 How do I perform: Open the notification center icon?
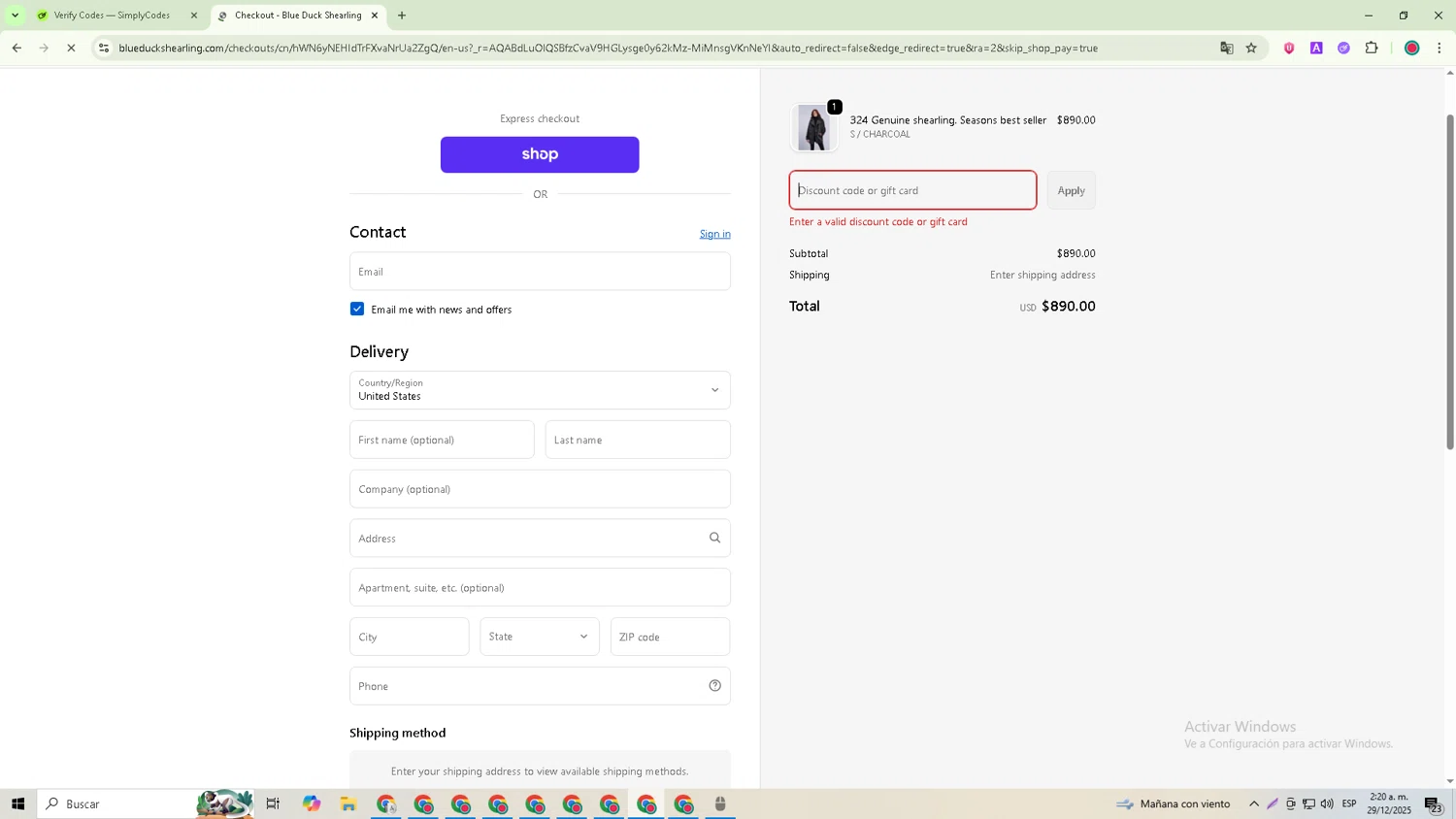[x=1434, y=803]
